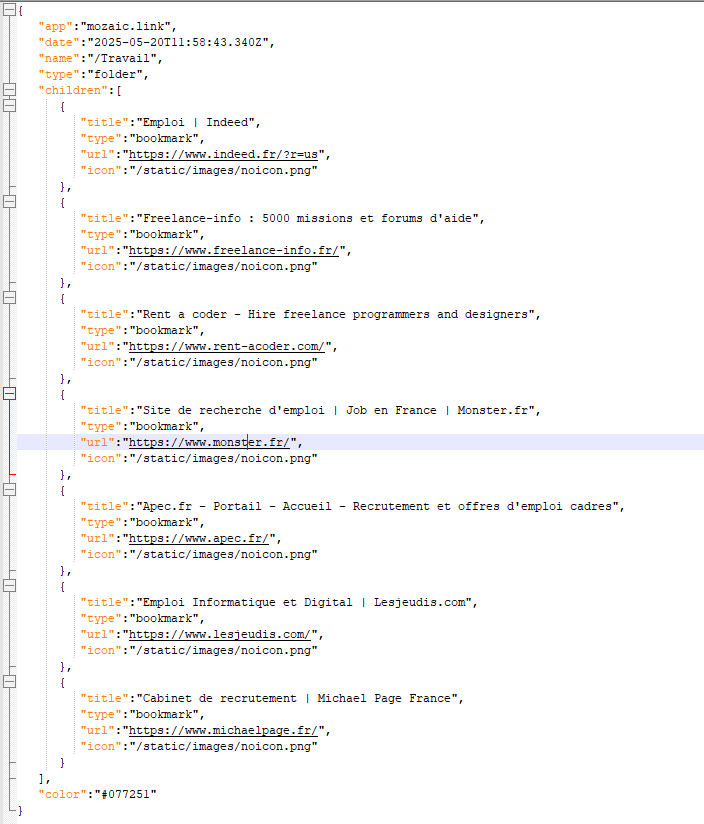Open the rent-acoder.com URL link

coord(227,346)
